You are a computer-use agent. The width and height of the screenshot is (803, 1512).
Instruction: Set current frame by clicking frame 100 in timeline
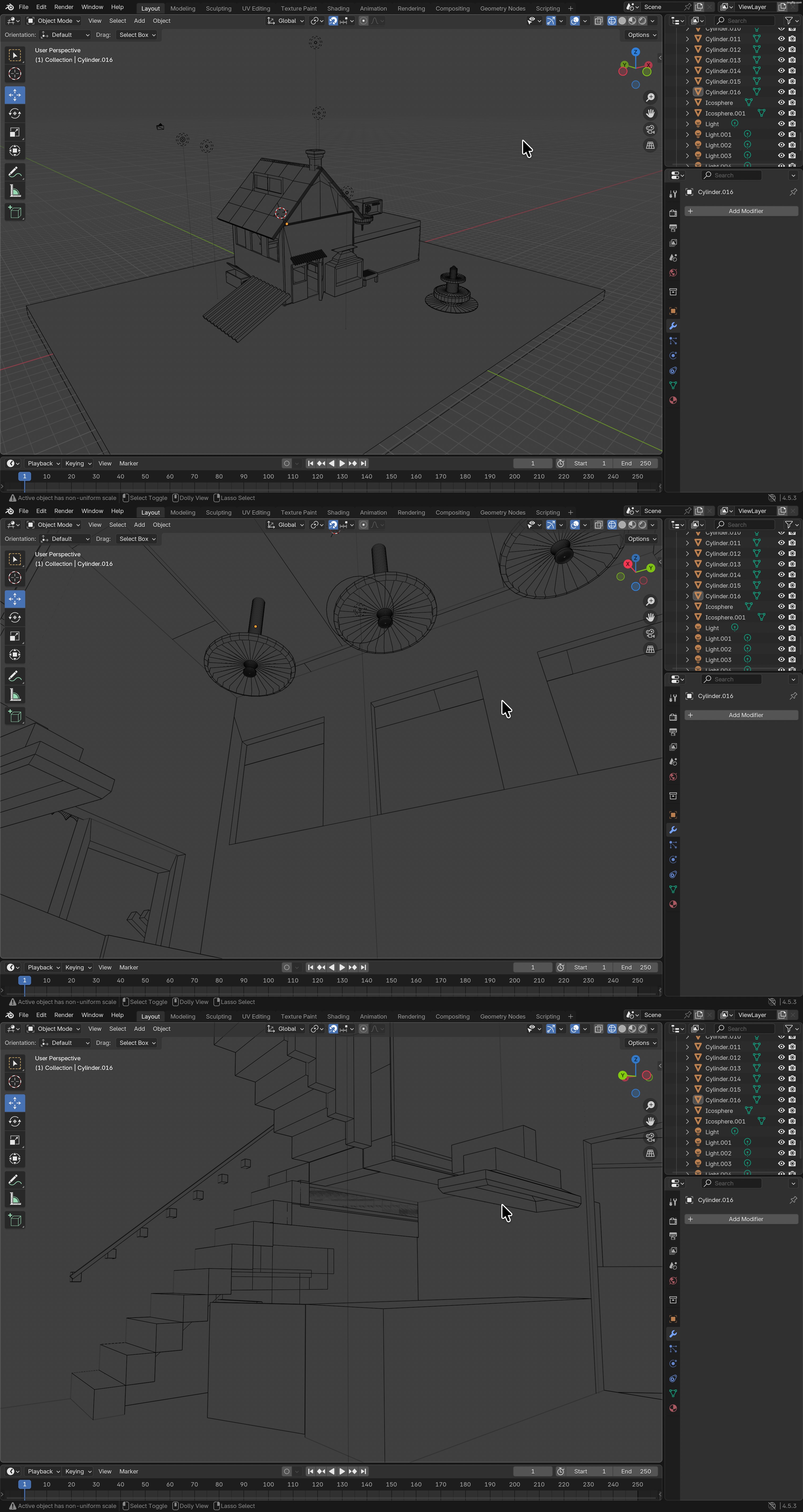tap(268, 476)
